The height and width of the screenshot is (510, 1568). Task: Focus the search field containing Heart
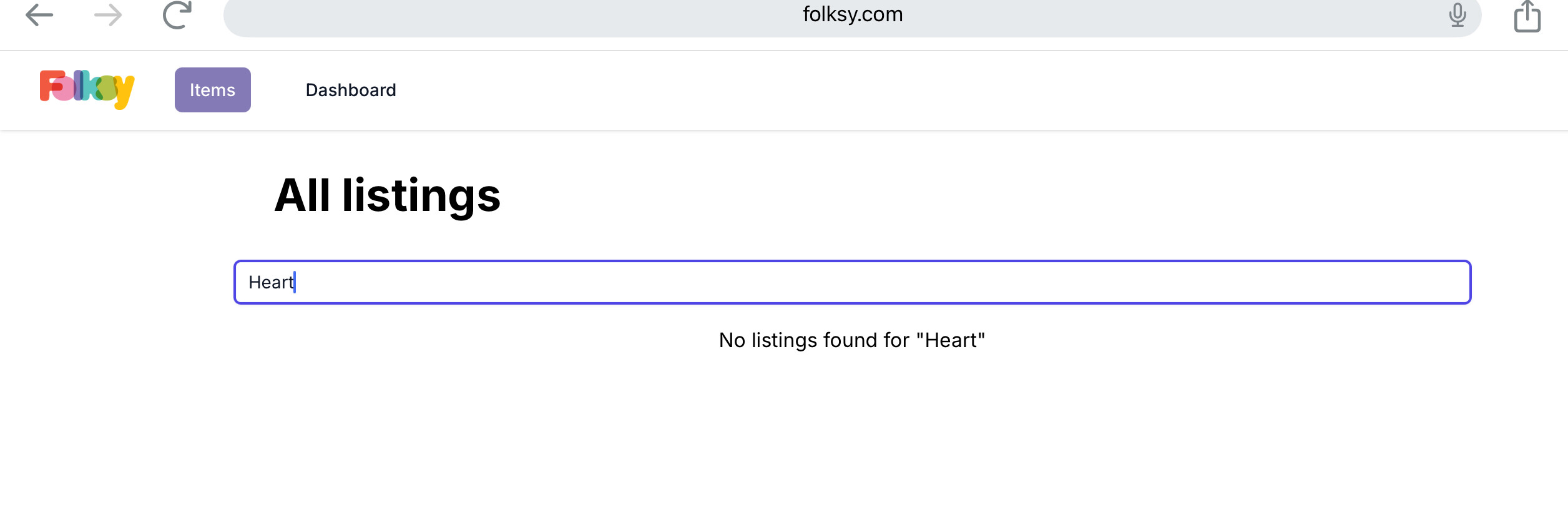[852, 282]
